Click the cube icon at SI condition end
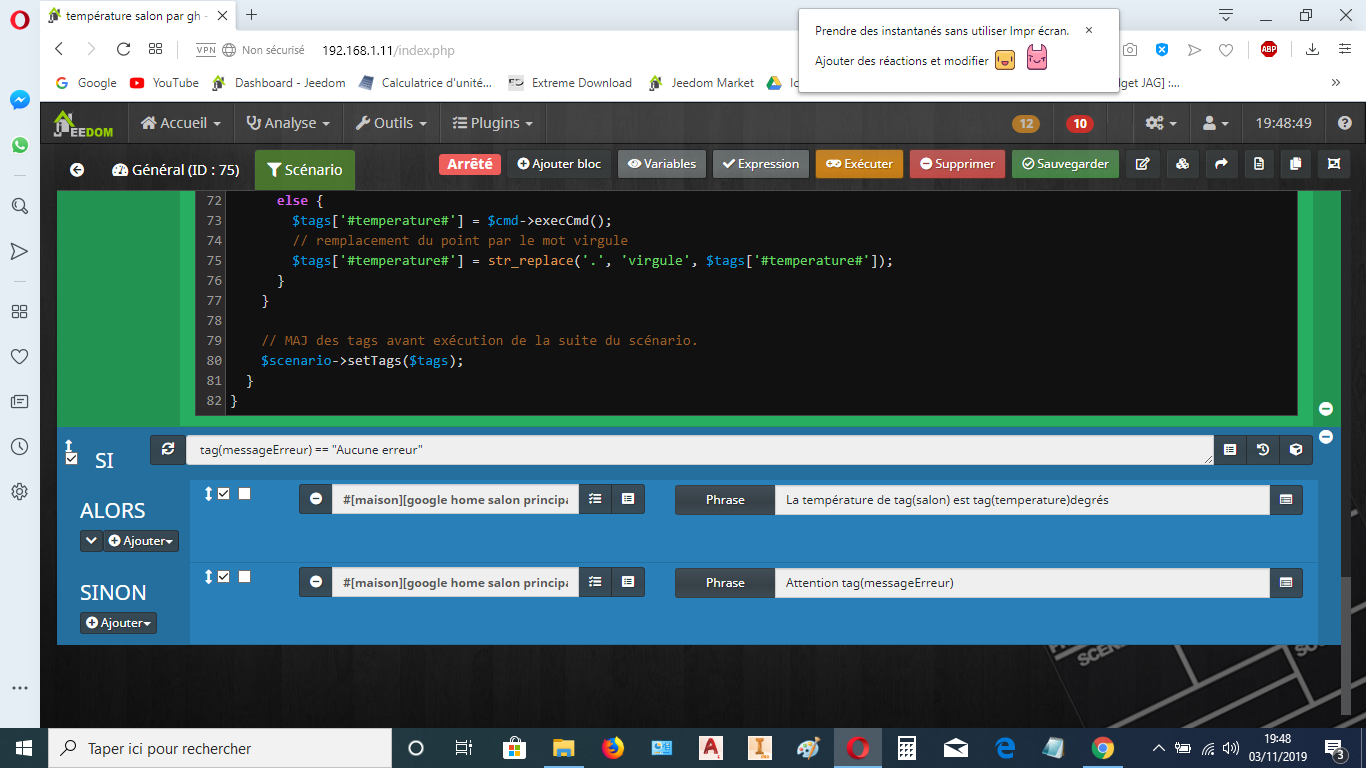The image size is (1366, 768). point(1296,450)
